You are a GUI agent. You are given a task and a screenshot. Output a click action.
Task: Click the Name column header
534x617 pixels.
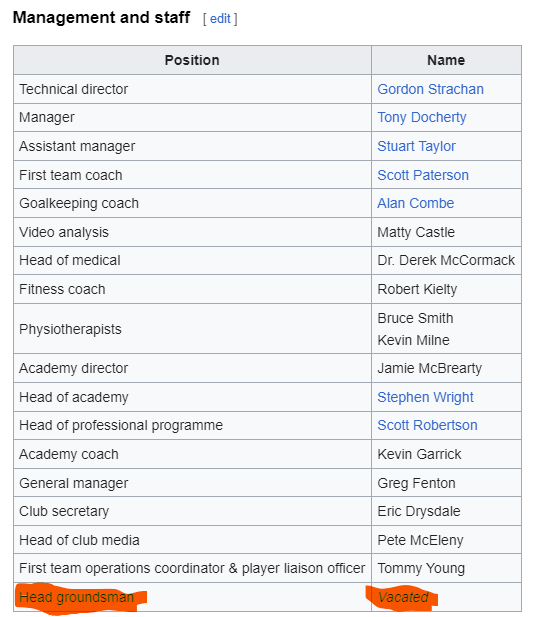pos(446,60)
